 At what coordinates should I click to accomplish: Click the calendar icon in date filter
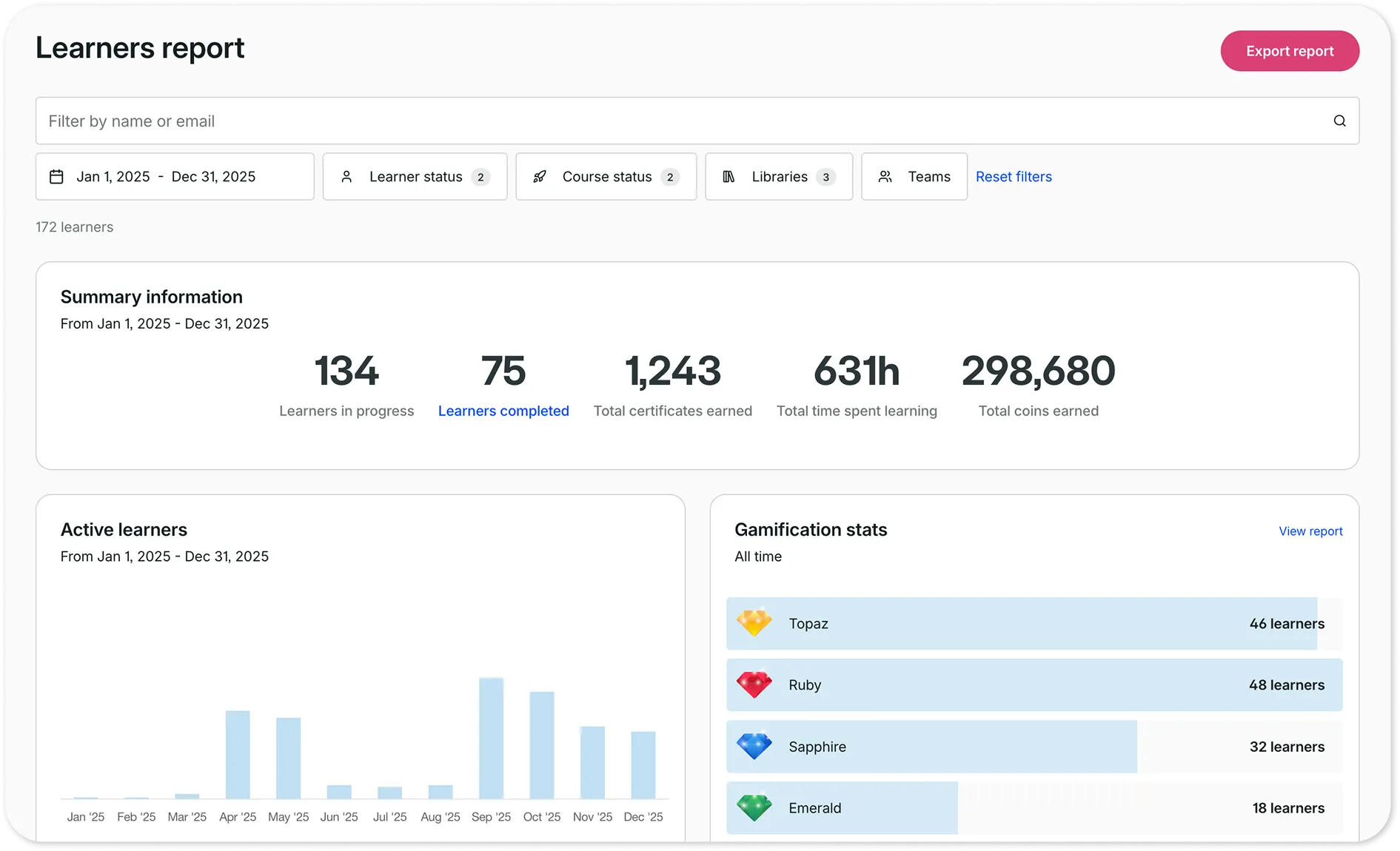(56, 177)
